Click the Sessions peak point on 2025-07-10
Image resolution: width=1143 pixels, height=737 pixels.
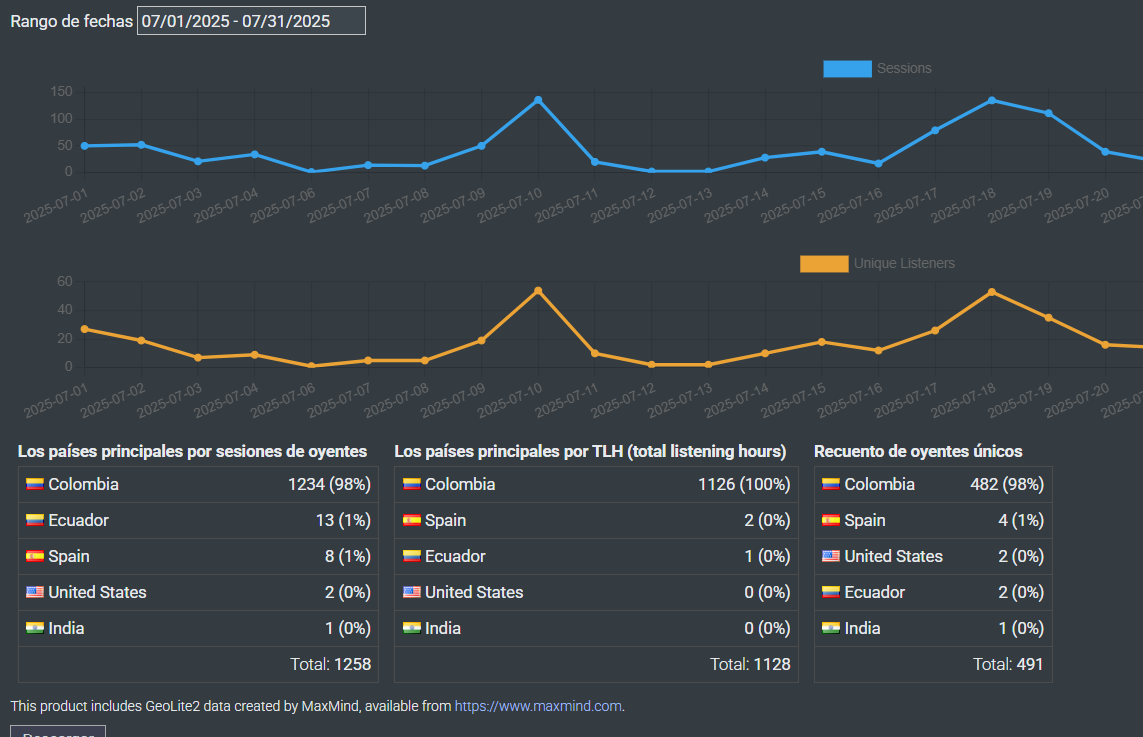tap(538, 100)
